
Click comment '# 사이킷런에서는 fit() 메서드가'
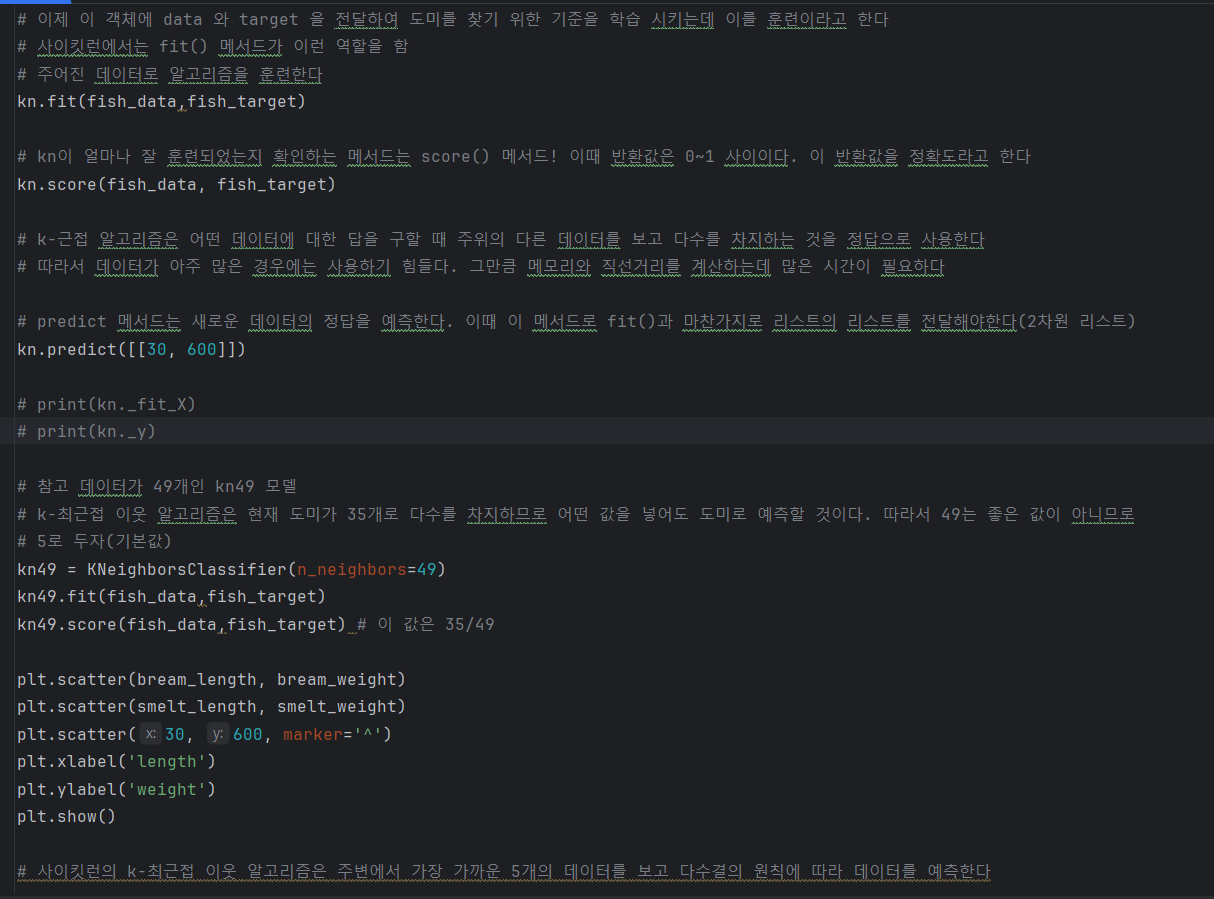(212, 46)
